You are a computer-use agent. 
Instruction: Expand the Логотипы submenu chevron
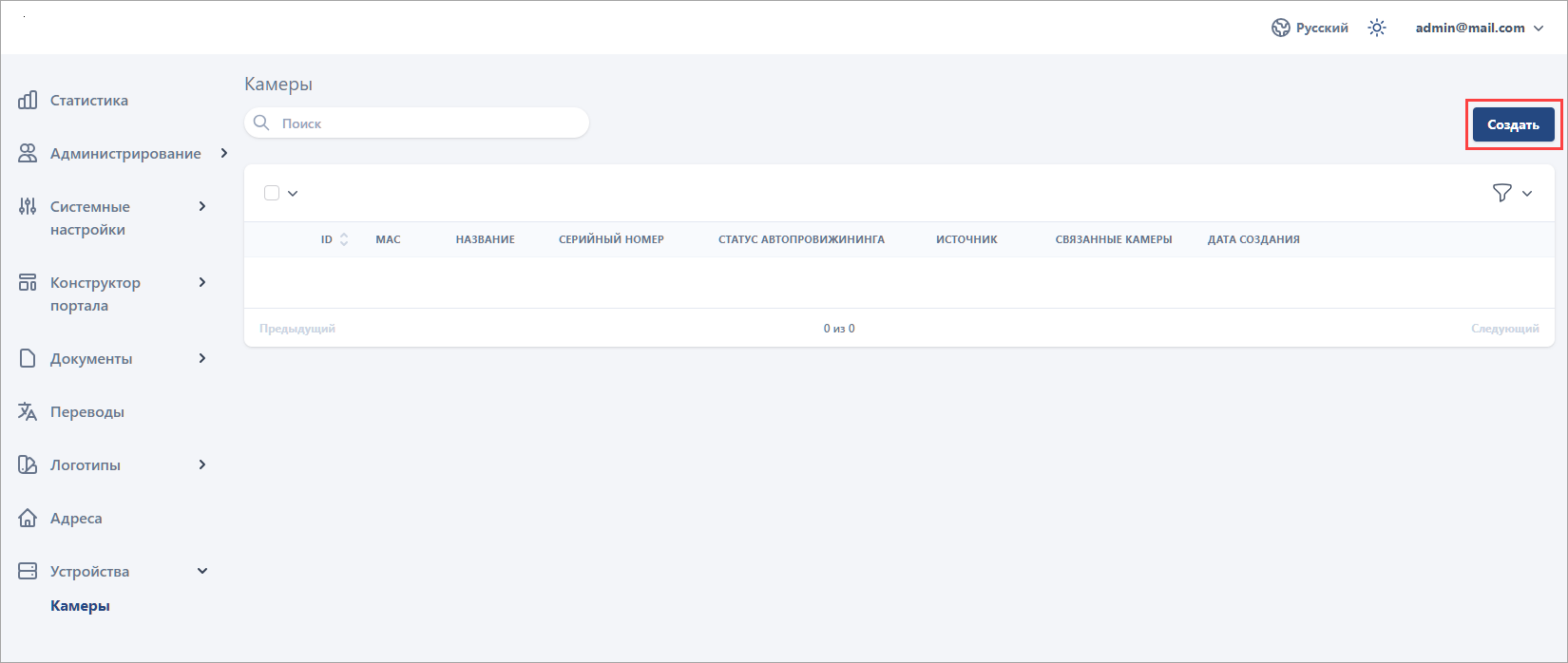click(x=201, y=464)
